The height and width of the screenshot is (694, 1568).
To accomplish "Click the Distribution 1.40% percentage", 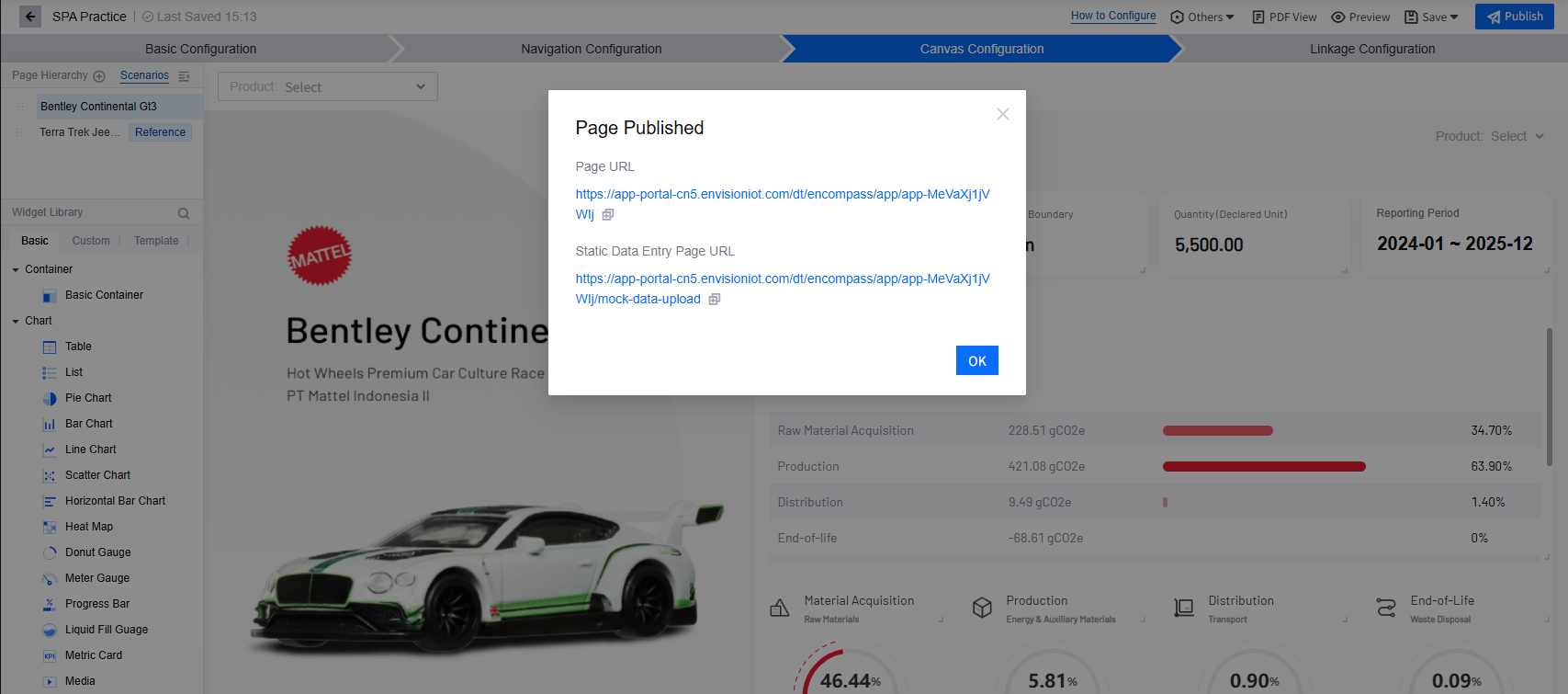I will pyautogui.click(x=1488, y=503).
